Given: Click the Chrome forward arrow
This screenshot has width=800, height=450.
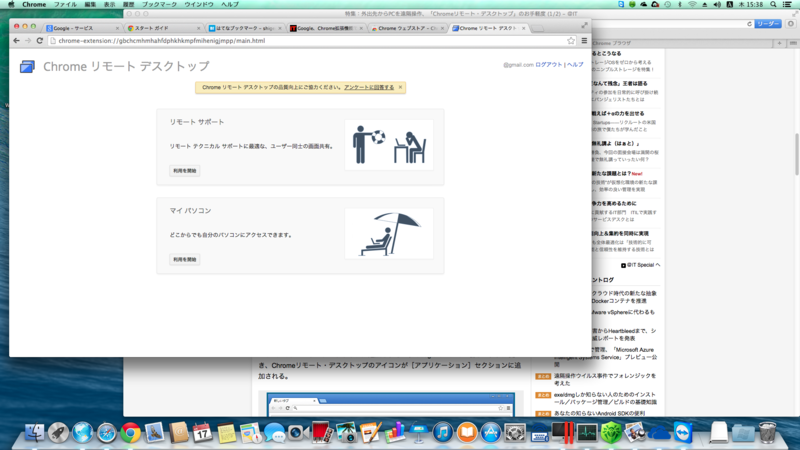Looking at the screenshot, I should click(x=28, y=41).
